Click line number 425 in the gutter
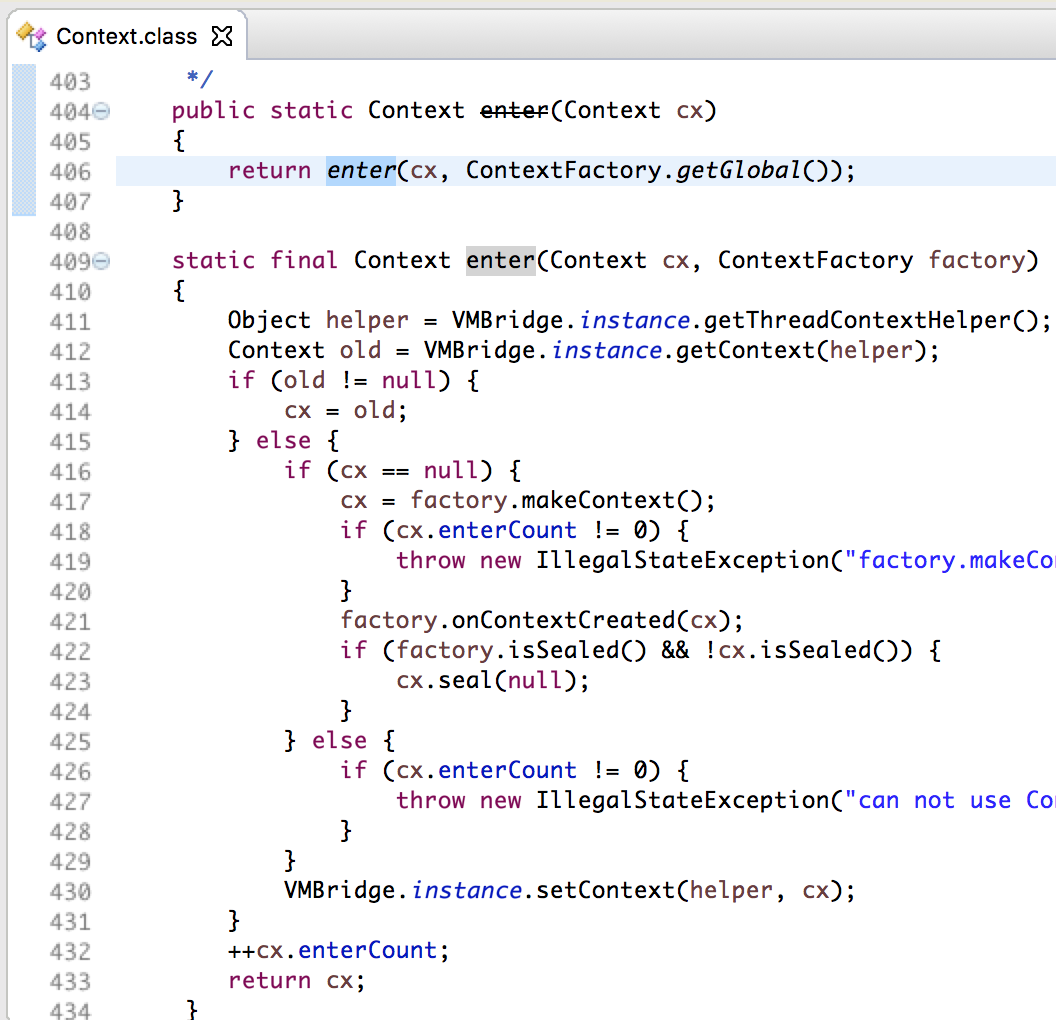 pos(70,742)
